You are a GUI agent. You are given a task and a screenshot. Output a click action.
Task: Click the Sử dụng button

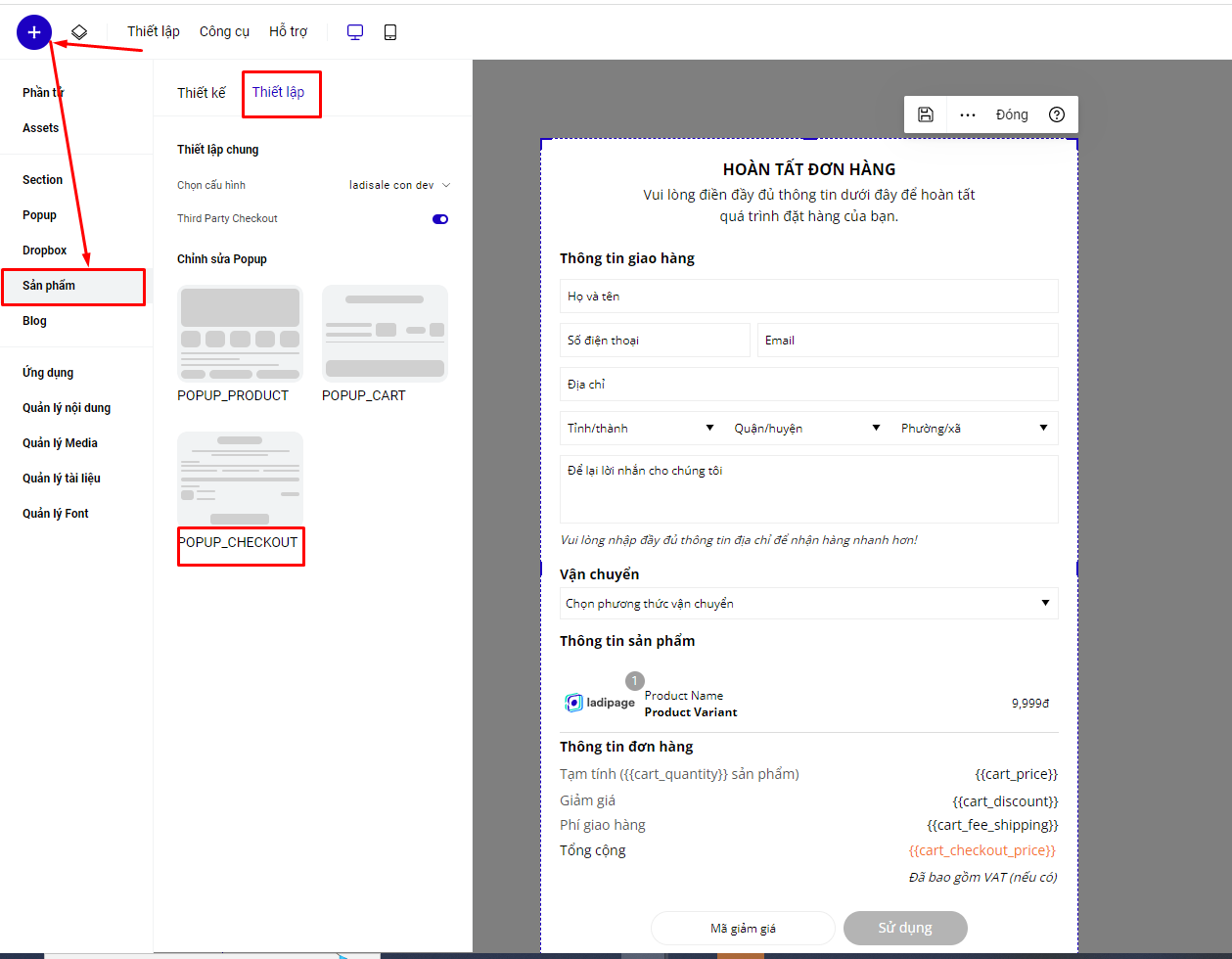pos(905,928)
